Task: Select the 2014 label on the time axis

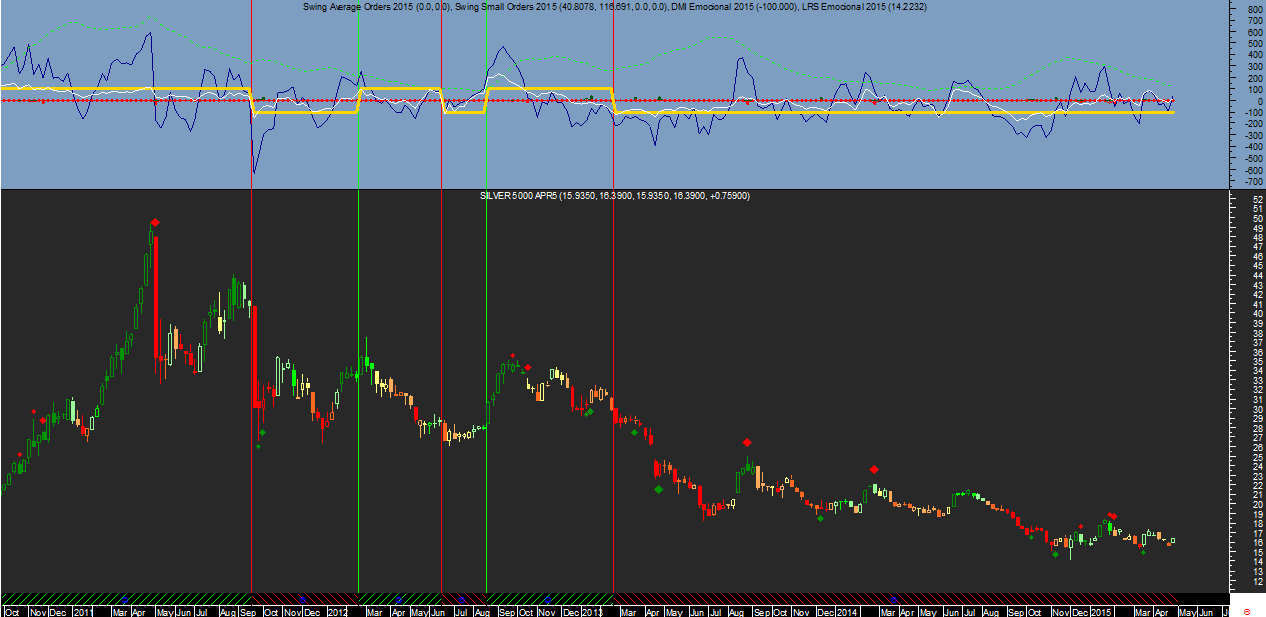Action: (x=848, y=611)
